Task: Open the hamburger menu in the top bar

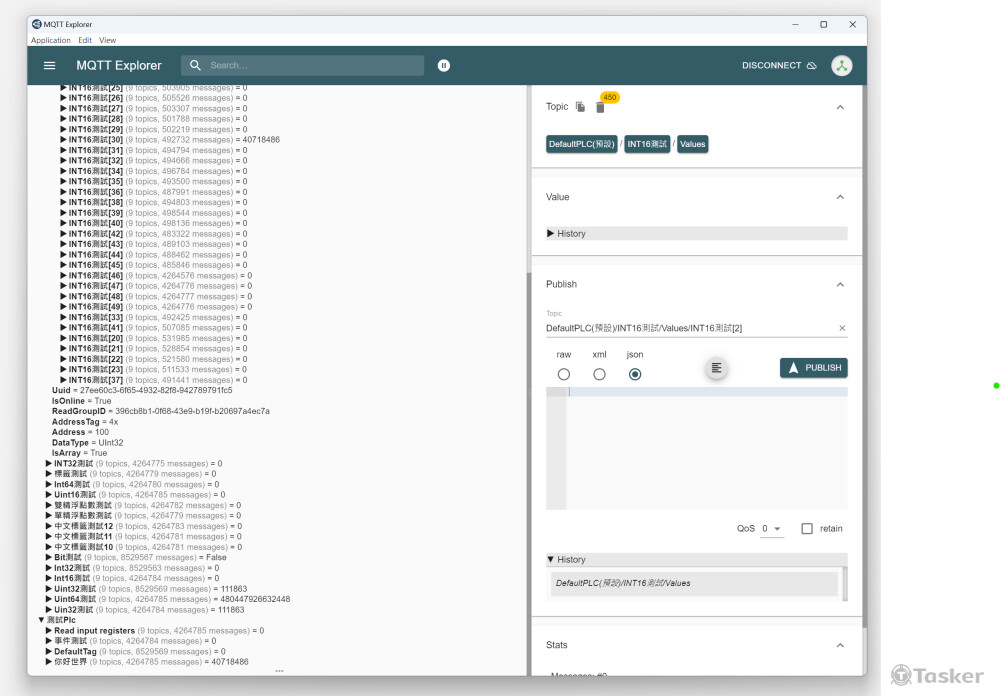Action: point(49,65)
